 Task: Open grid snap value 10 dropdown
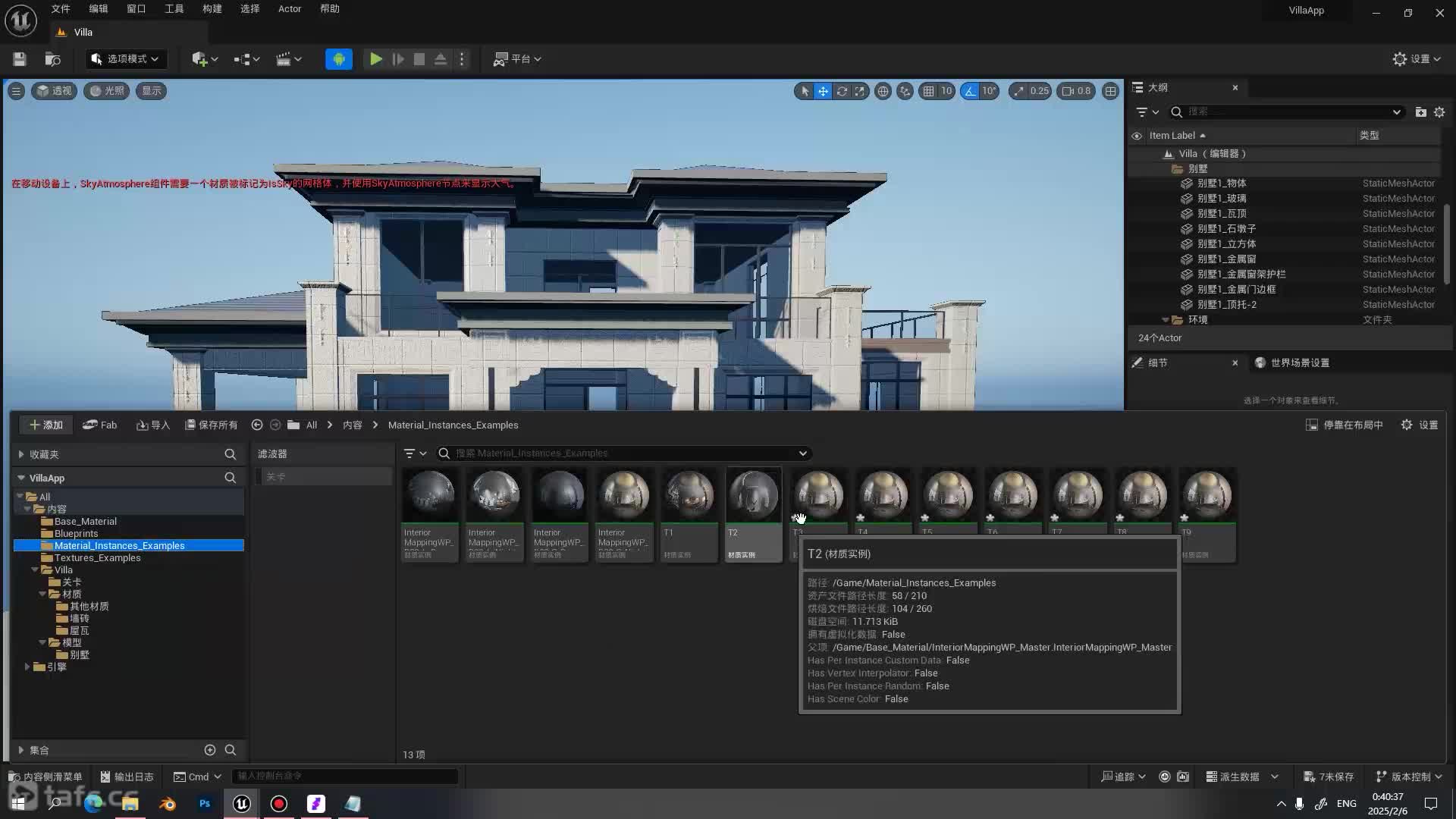click(x=946, y=91)
